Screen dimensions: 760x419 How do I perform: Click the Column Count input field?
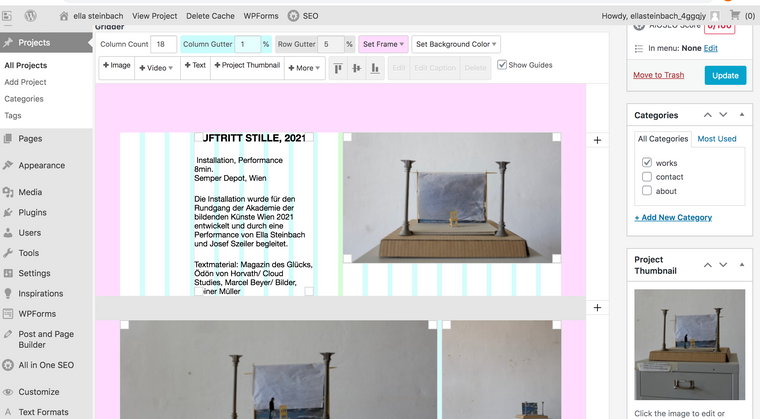(x=164, y=44)
